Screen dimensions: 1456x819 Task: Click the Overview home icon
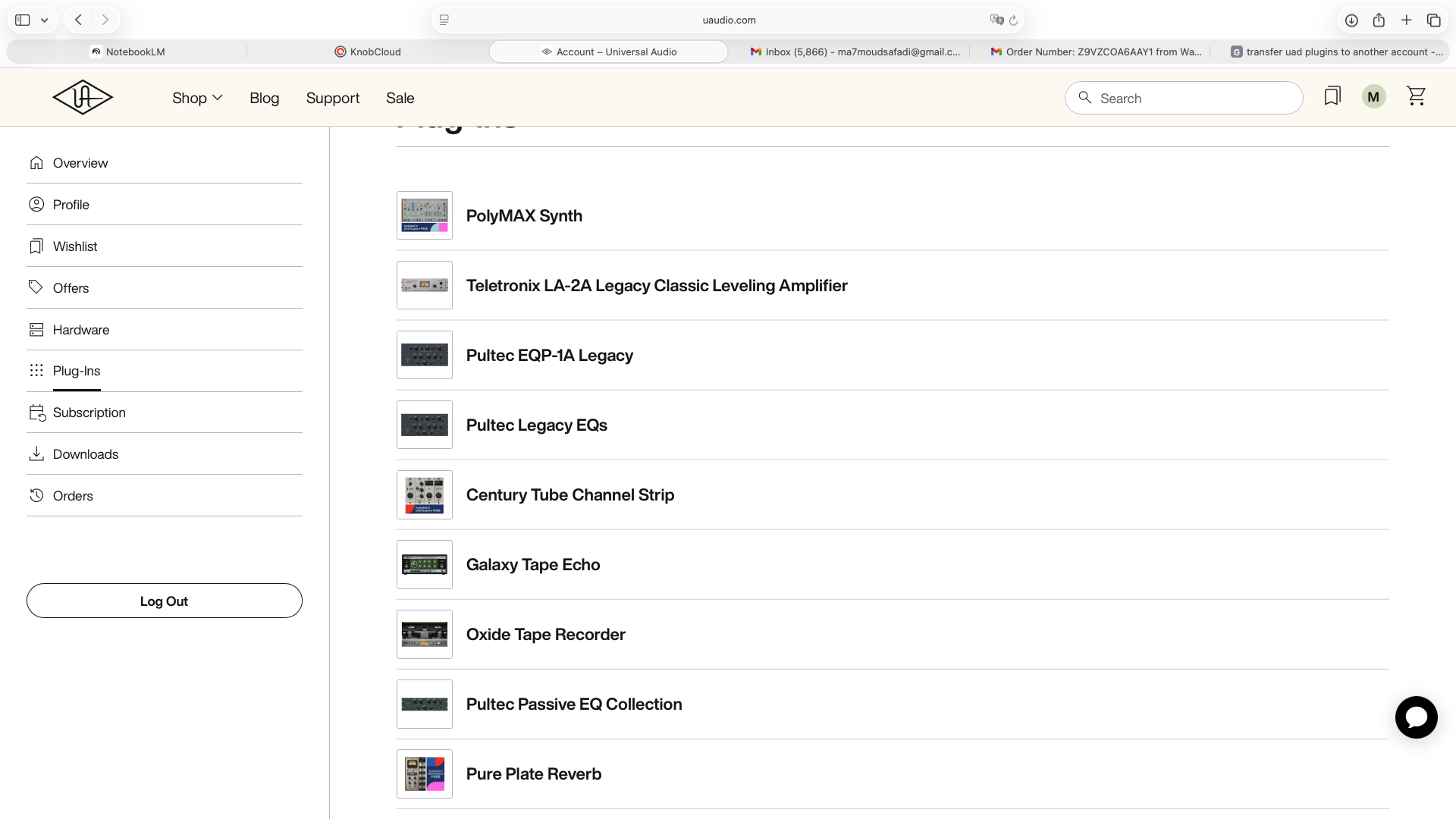(36, 163)
